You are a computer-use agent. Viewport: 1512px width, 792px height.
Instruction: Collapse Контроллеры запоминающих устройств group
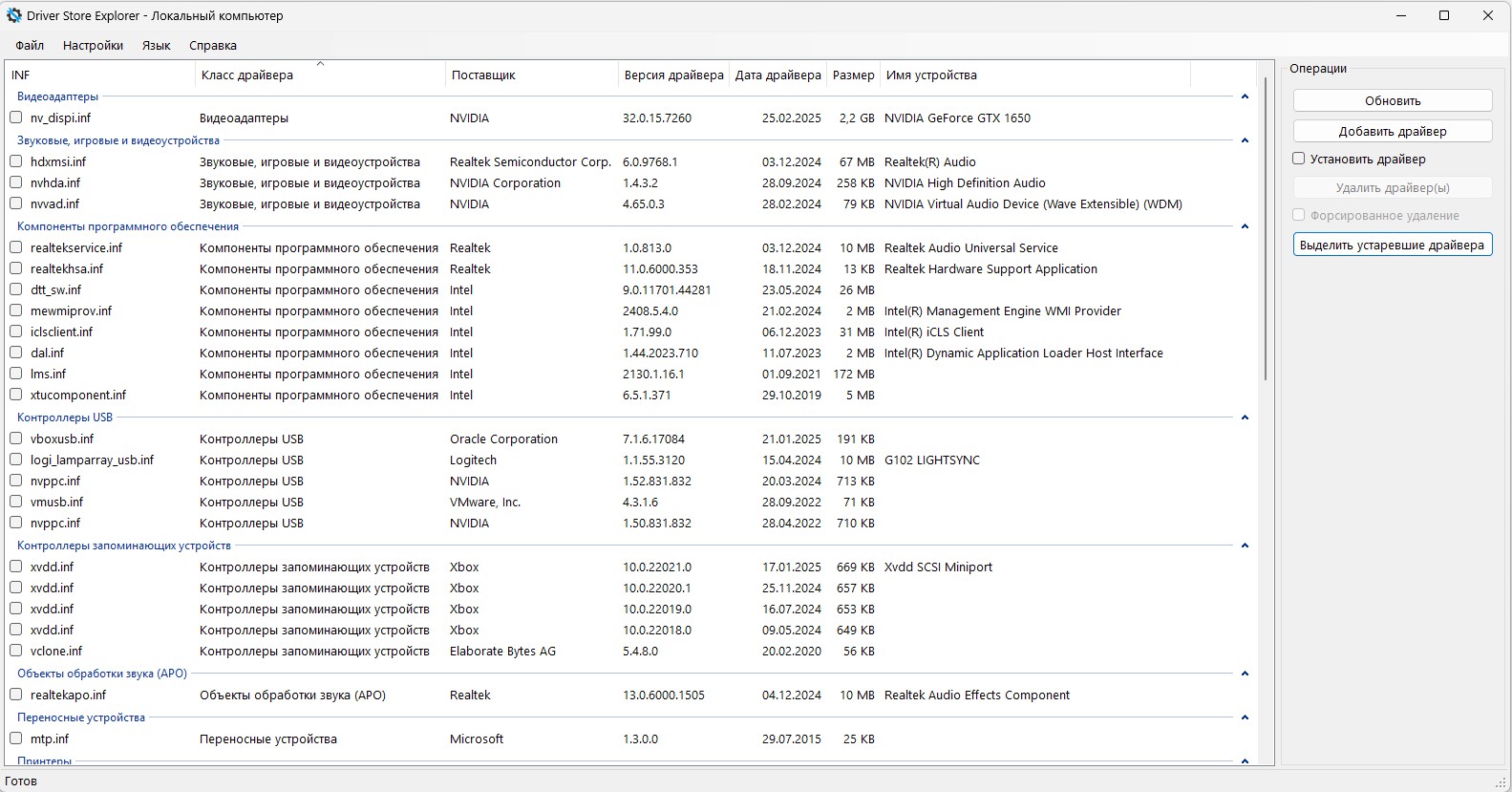pos(1245,546)
